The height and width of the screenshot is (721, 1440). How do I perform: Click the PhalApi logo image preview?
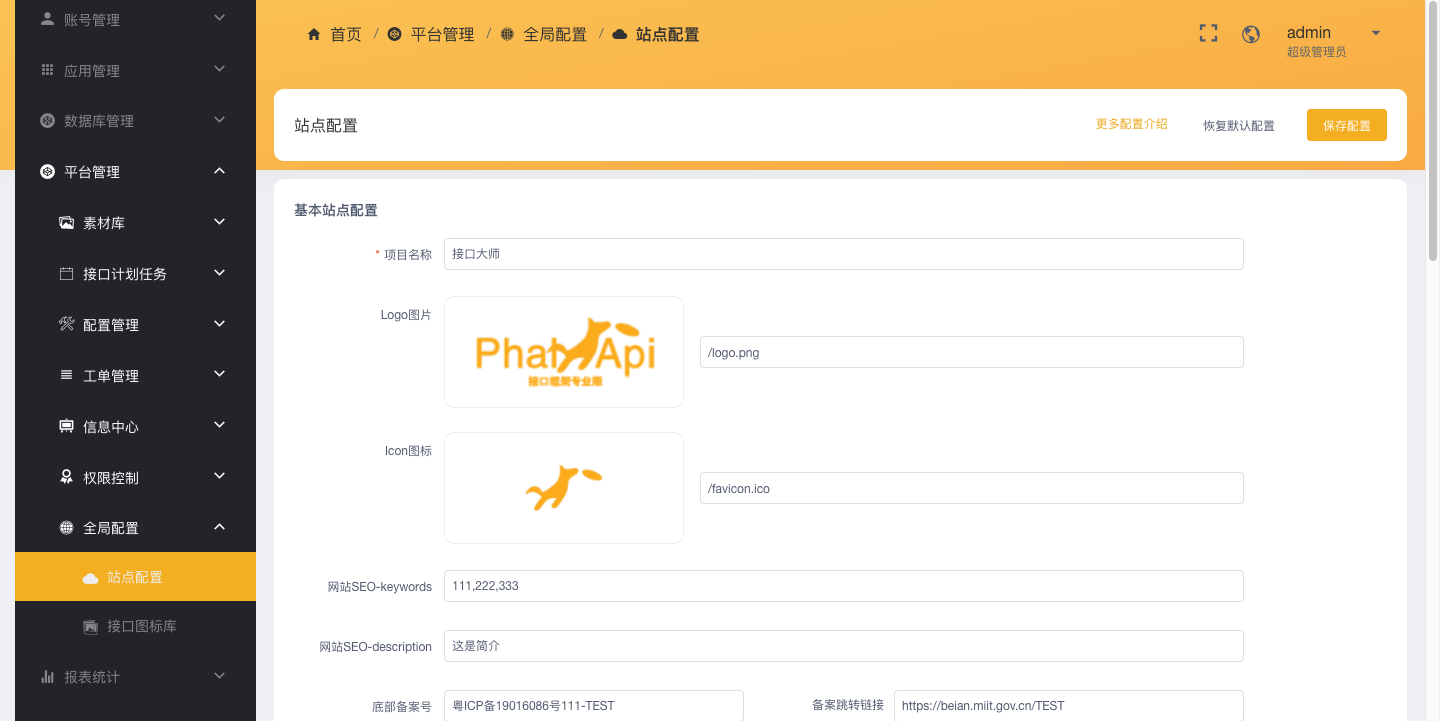point(564,352)
